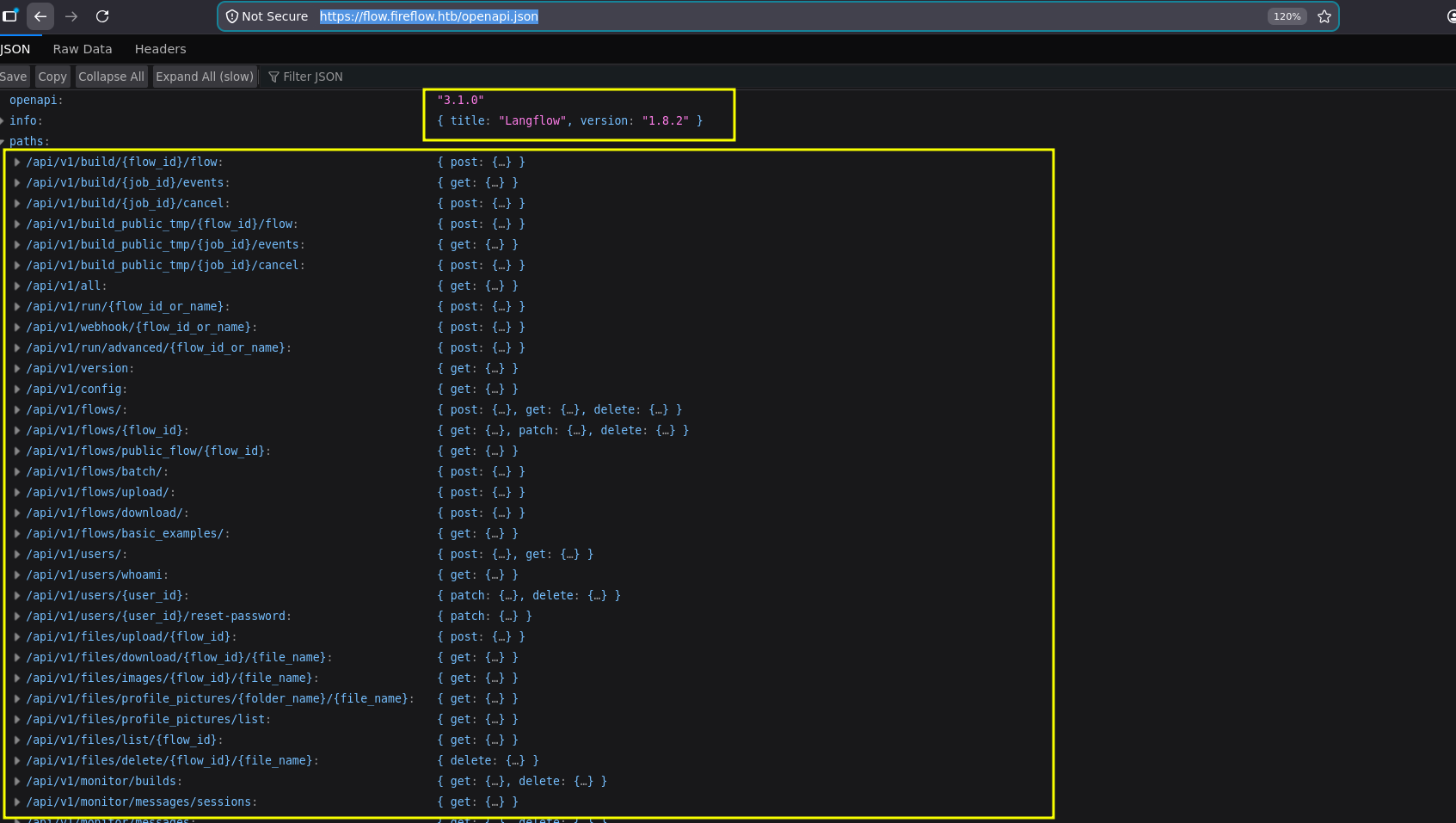
Task: Select the /api/v1/files/profile_pictures/{folder_name}/{file_name} path
Action: 220,698
